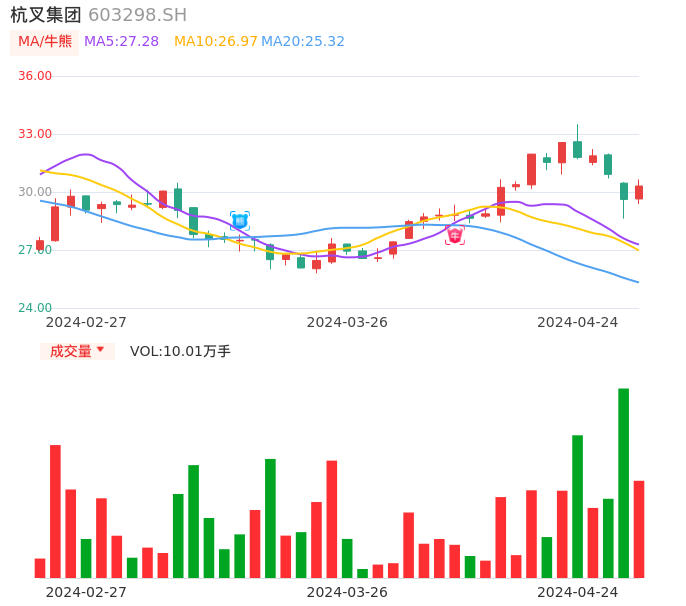The height and width of the screenshot is (606, 686).
Task: Toggle the MA10 moving average label
Action: click(215, 42)
